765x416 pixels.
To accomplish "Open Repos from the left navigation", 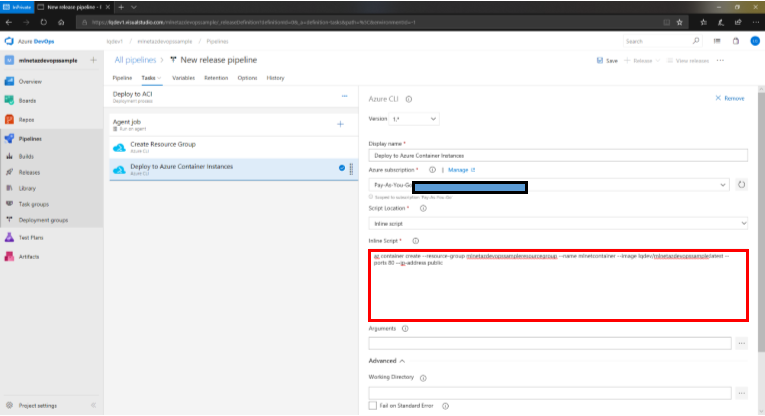I will pyautogui.click(x=28, y=119).
